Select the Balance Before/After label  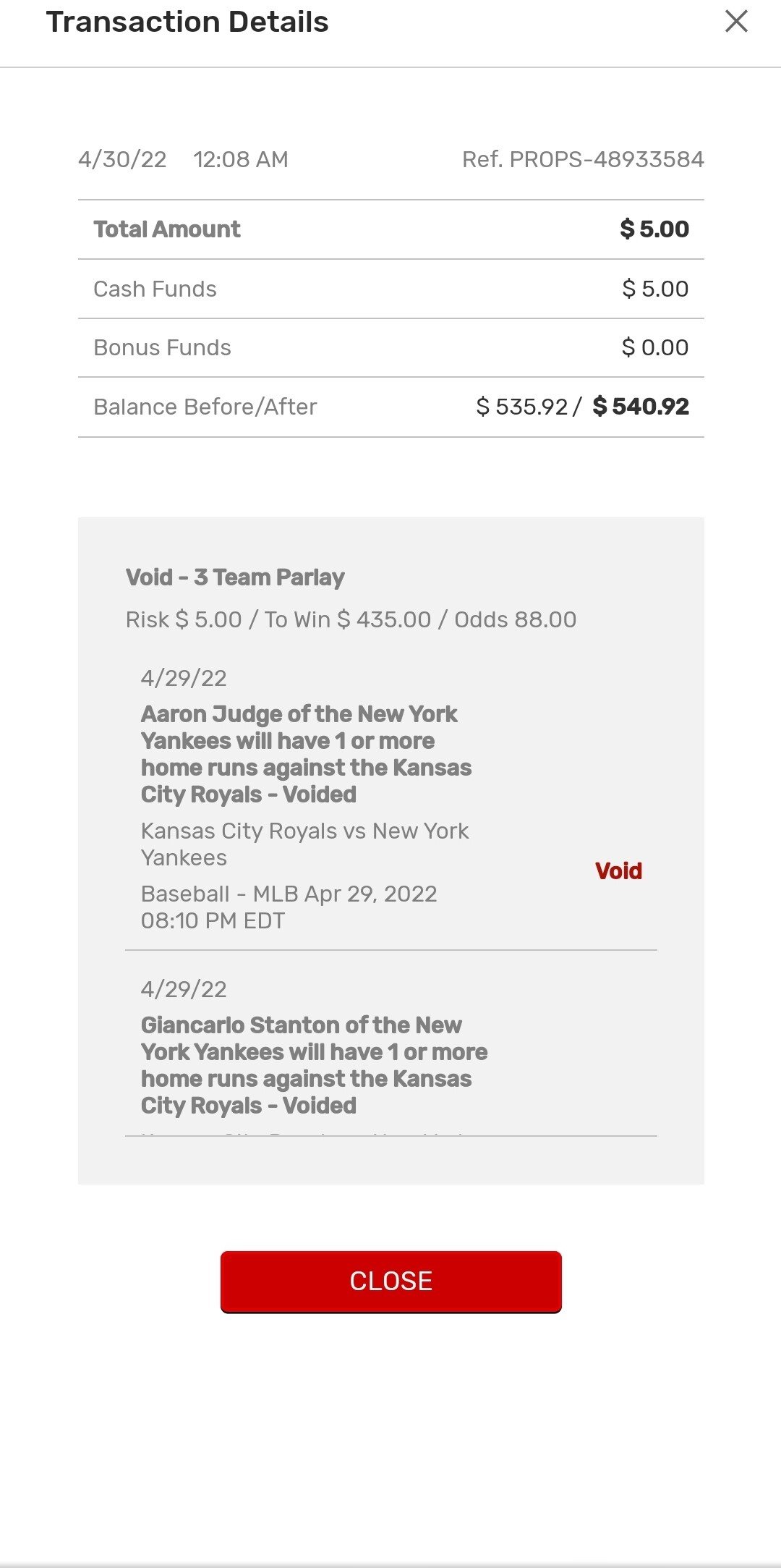(205, 407)
